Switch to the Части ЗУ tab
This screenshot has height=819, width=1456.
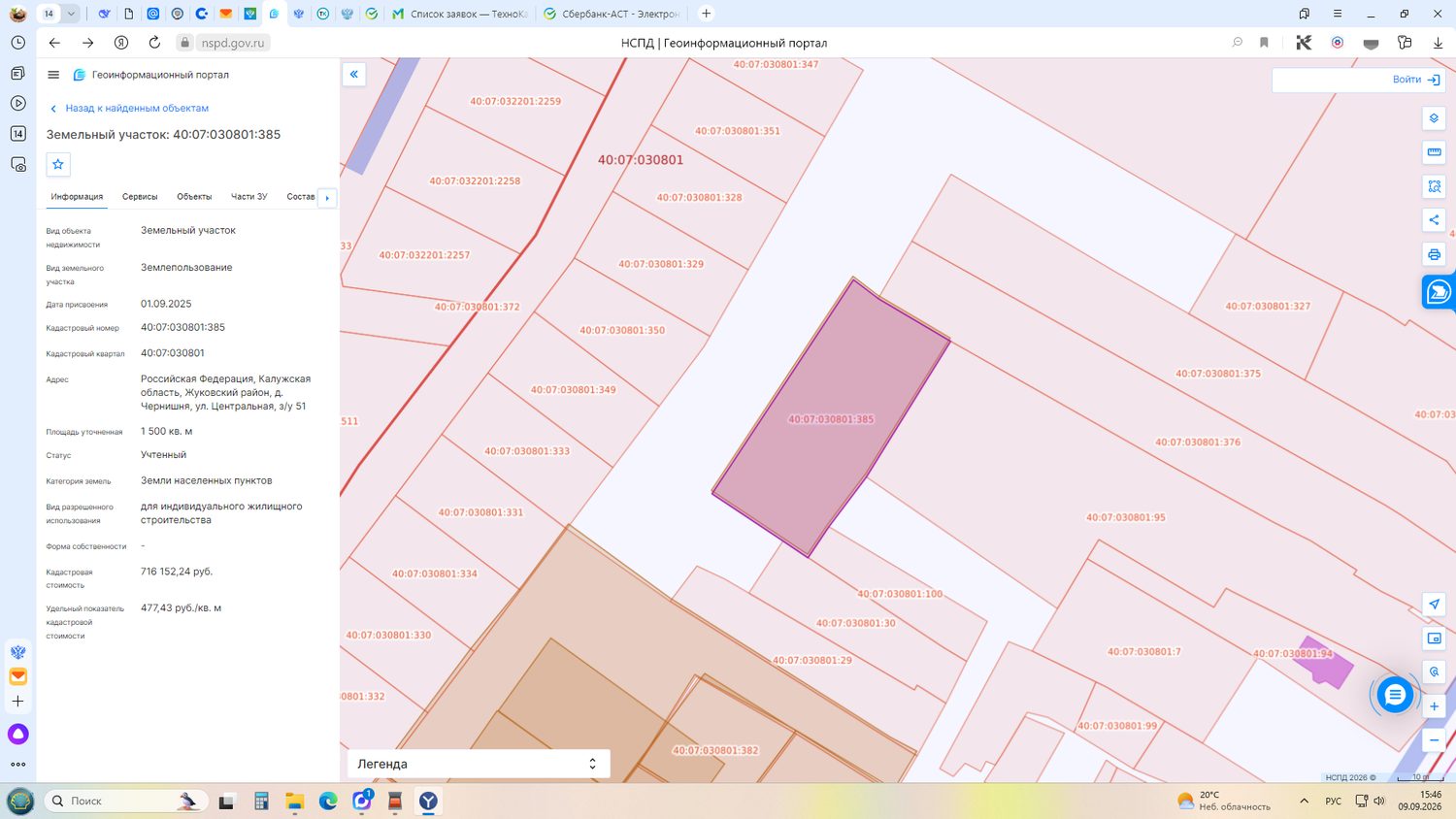coord(248,197)
